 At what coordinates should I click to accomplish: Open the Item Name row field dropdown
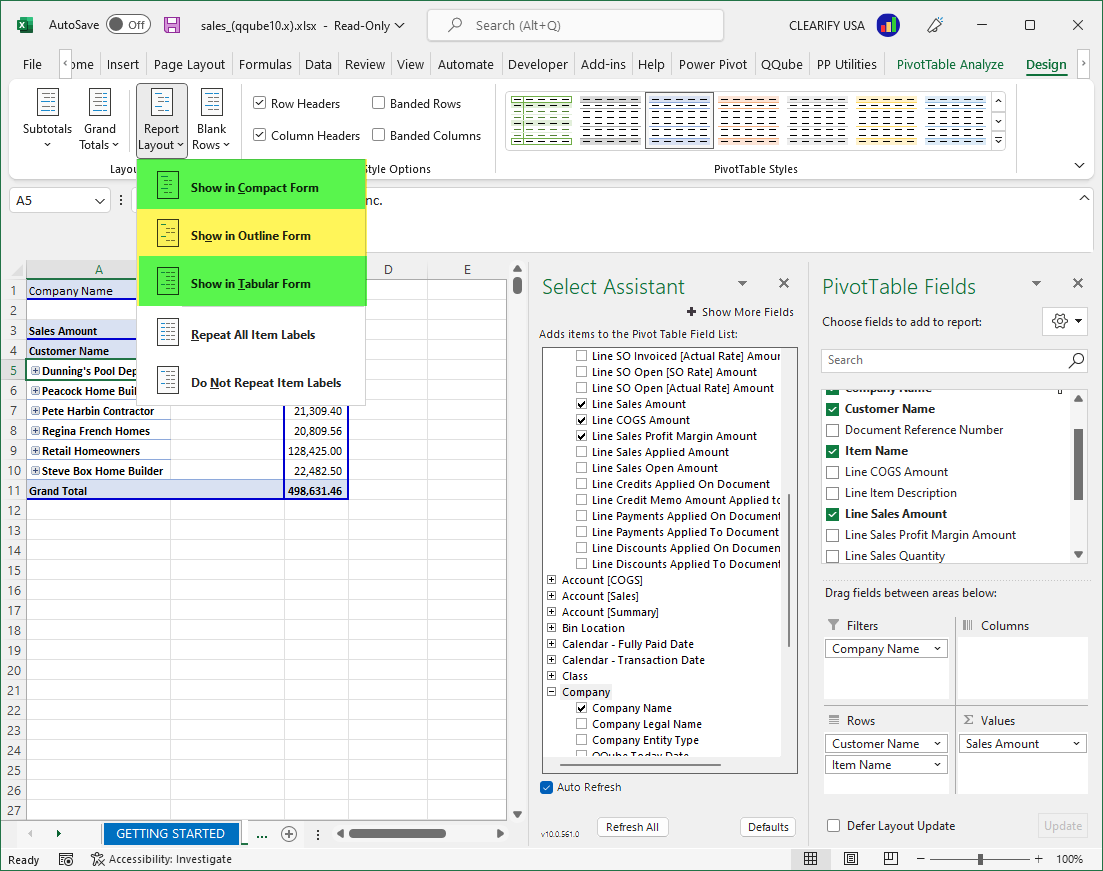pyautogui.click(x=938, y=765)
